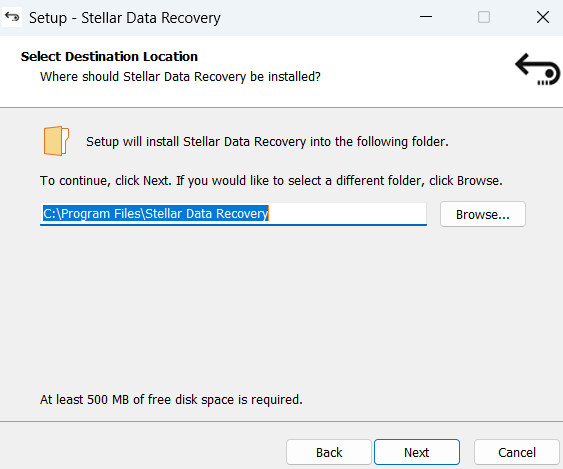Screen dimensions: 563x469
Task: Minimize the Setup window
Action: pos(426,17)
